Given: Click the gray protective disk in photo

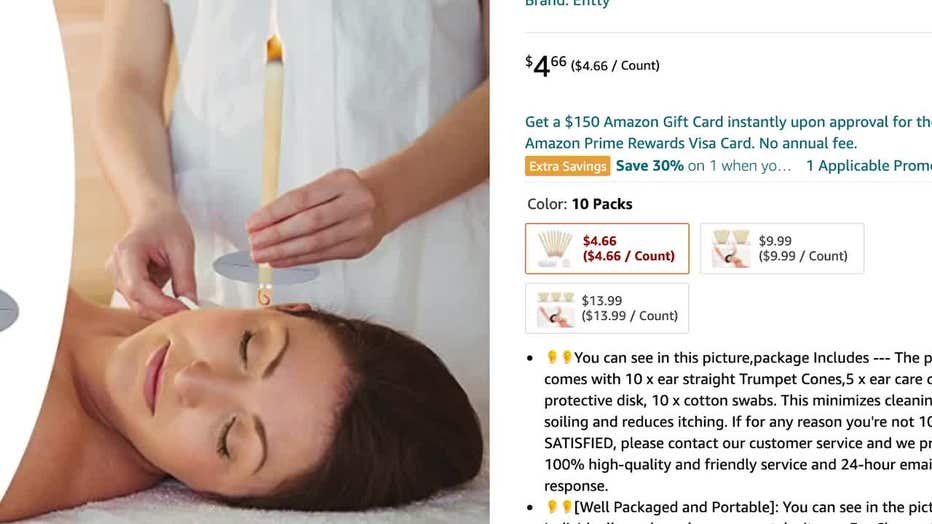Looking at the screenshot, I should pos(266,269).
